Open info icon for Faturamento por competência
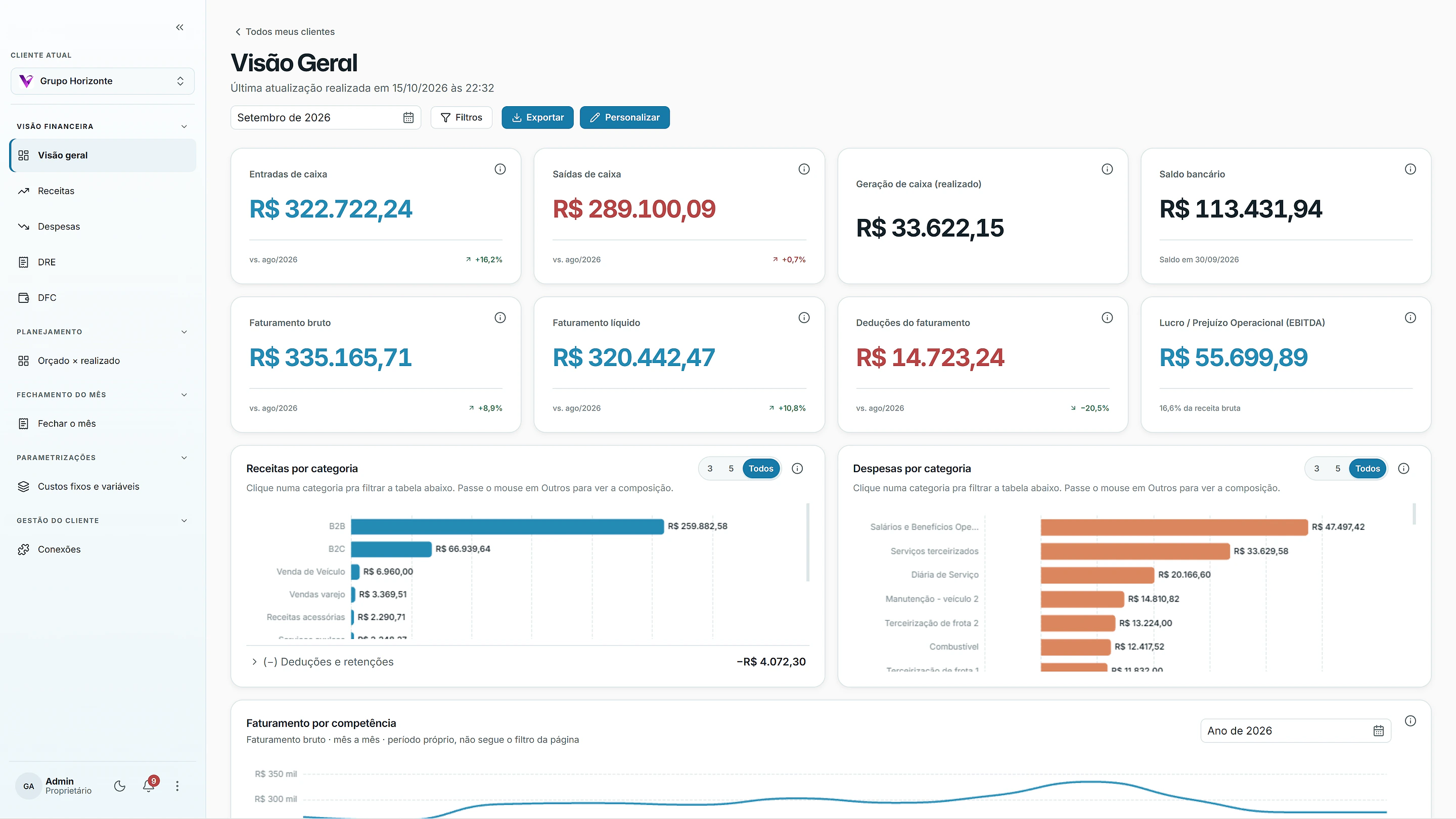Screen dimensions: 1456x819 tap(1410, 720)
